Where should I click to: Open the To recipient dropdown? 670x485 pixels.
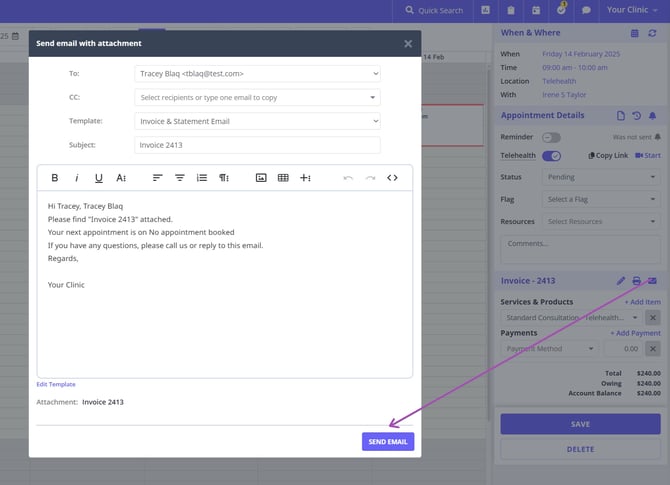(x=257, y=73)
